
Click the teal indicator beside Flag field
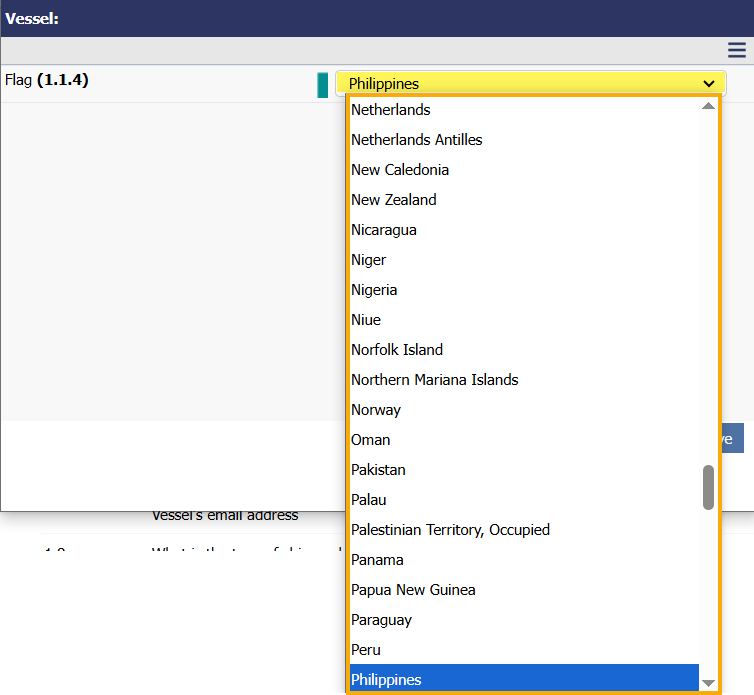tap(322, 85)
